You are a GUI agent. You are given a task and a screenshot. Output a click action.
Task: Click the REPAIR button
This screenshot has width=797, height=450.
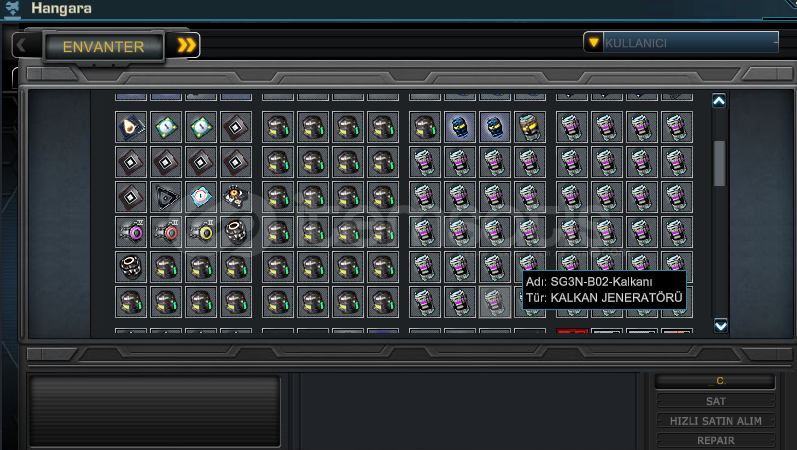click(716, 440)
